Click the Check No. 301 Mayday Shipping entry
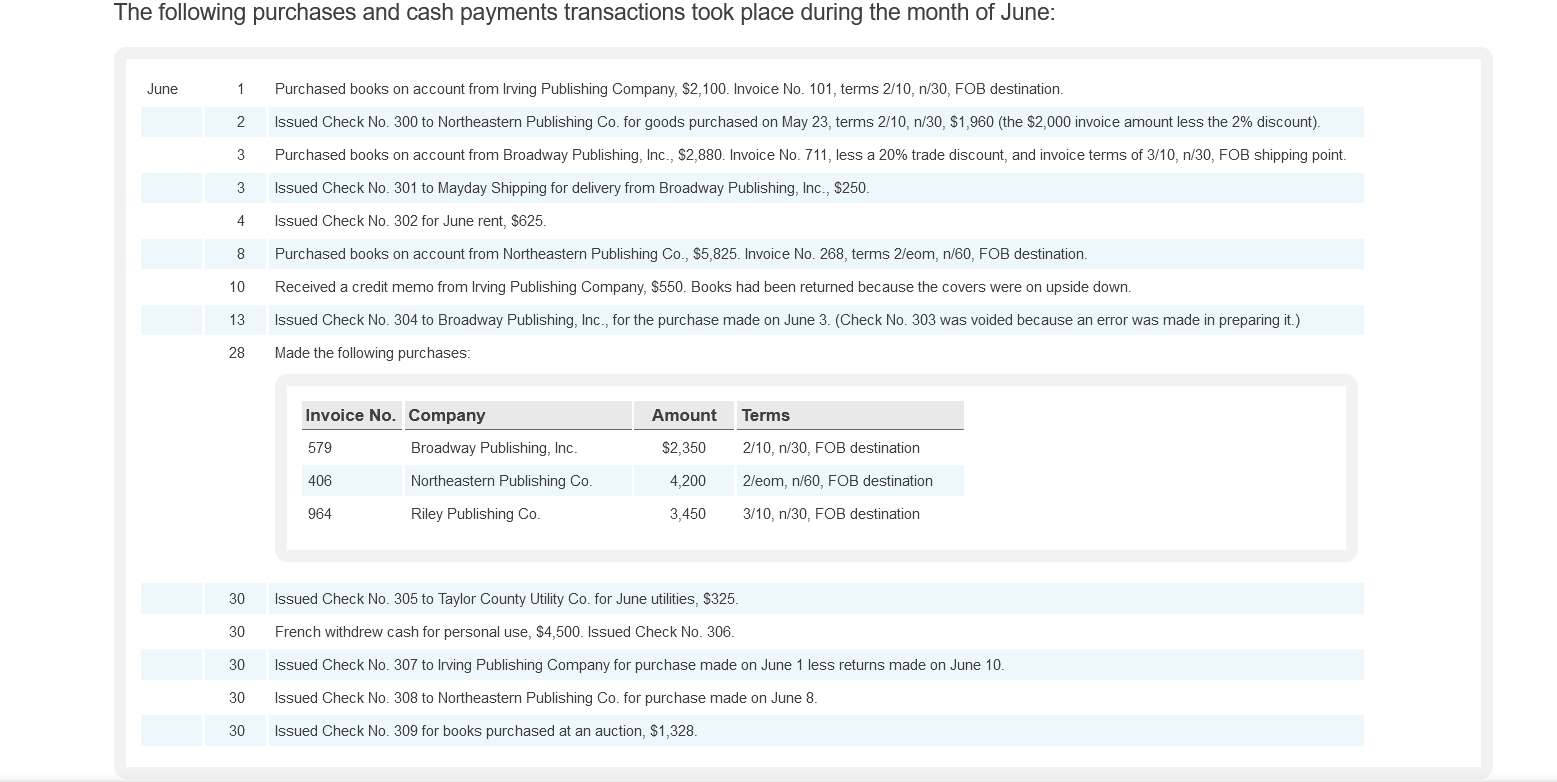The height and width of the screenshot is (782, 1557). 572,188
